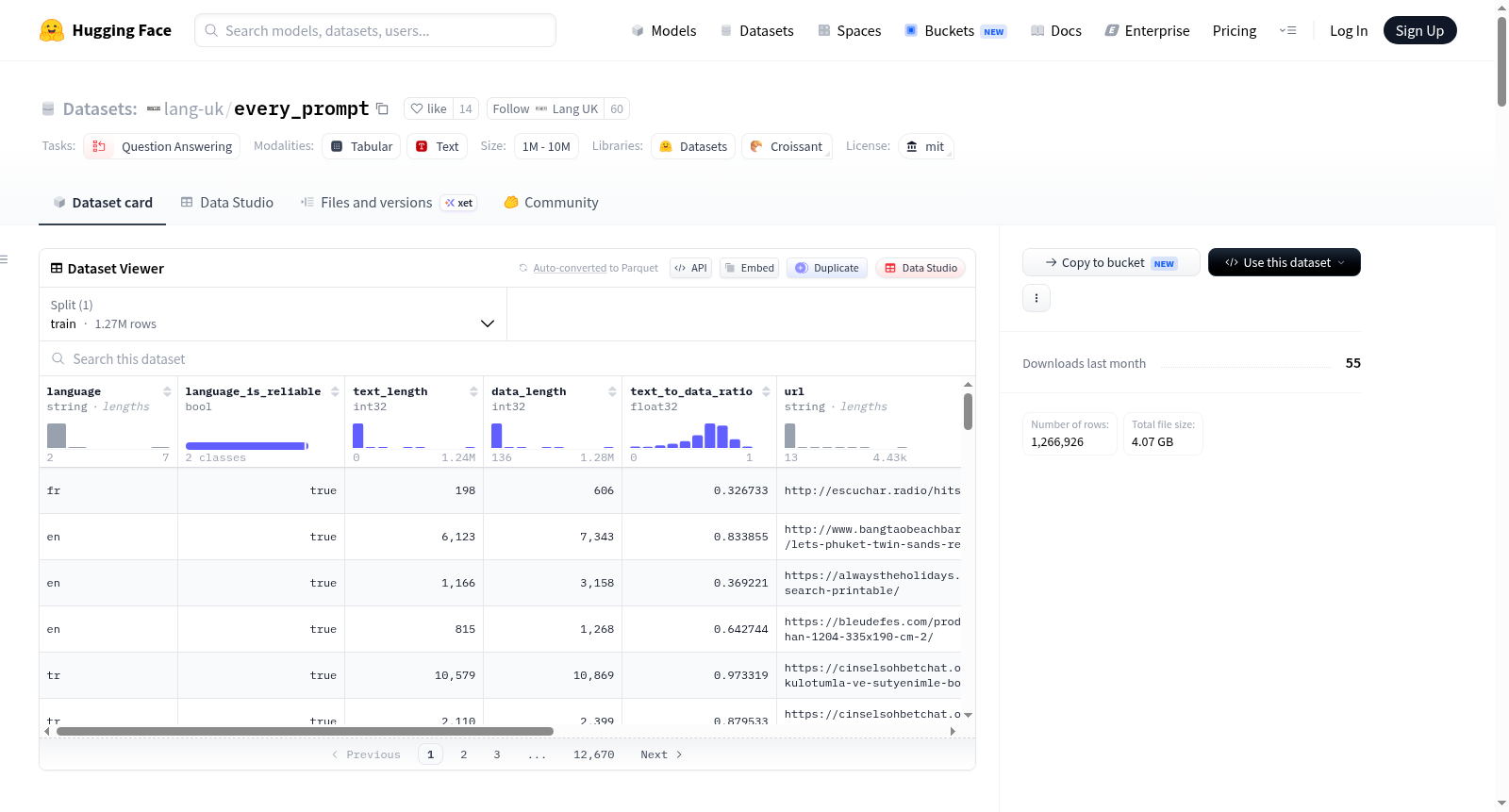Go to Next page of rows
The image size is (1509, 812).
tap(661, 754)
